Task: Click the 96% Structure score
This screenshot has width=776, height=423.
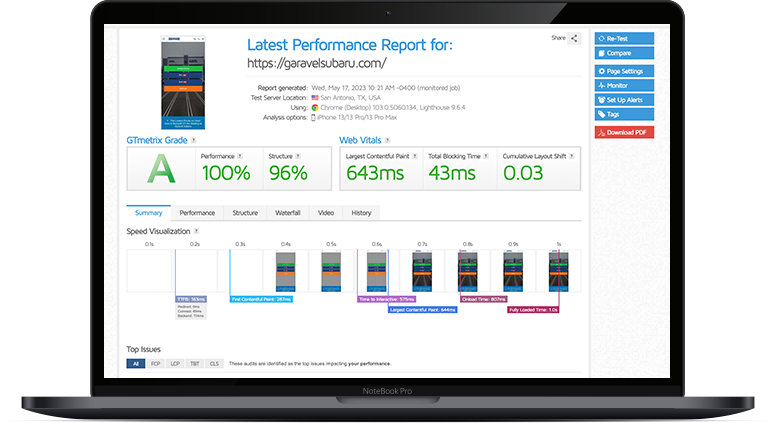Action: click(x=288, y=173)
